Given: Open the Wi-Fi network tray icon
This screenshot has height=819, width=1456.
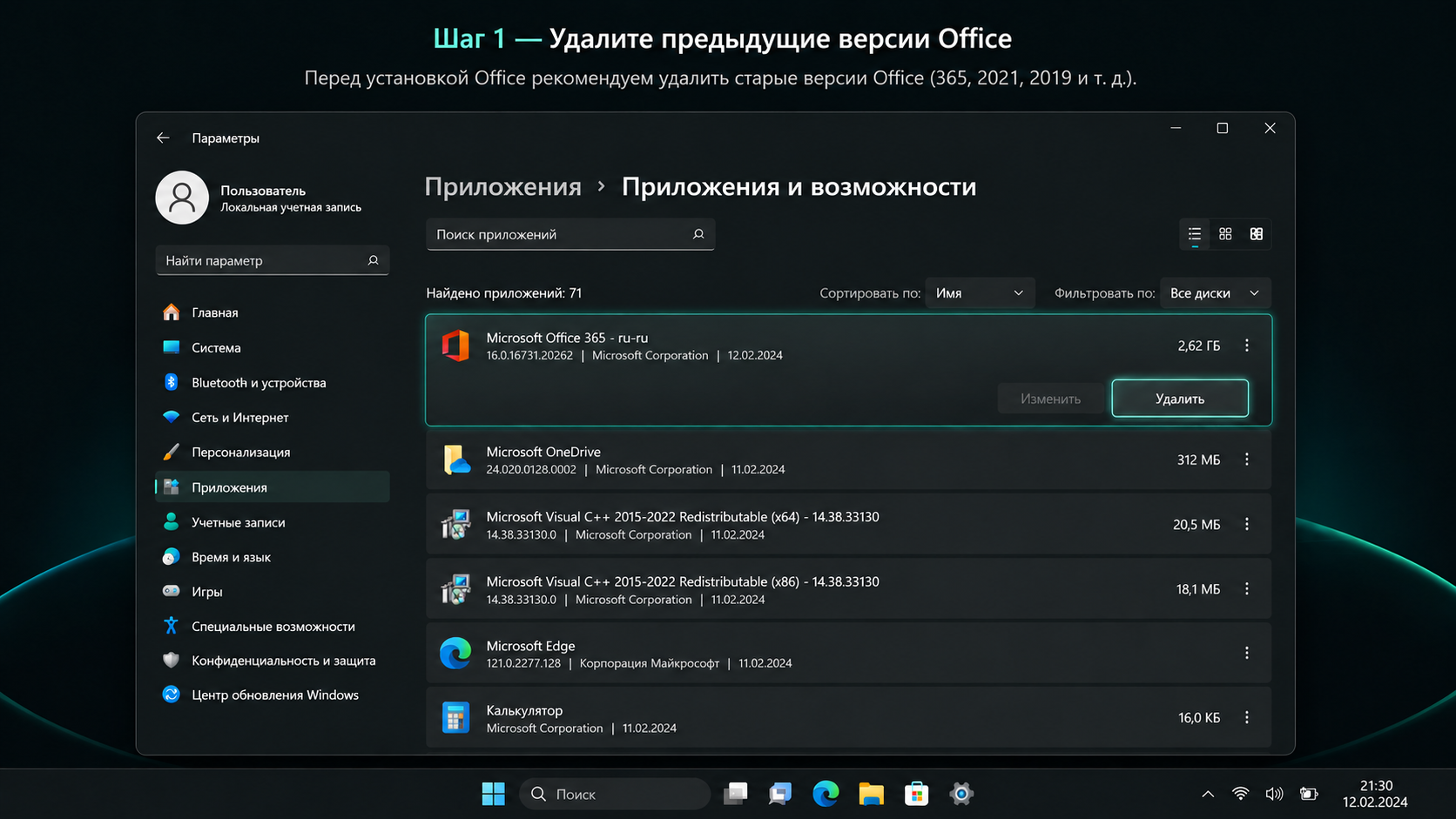Looking at the screenshot, I should tap(1240, 794).
